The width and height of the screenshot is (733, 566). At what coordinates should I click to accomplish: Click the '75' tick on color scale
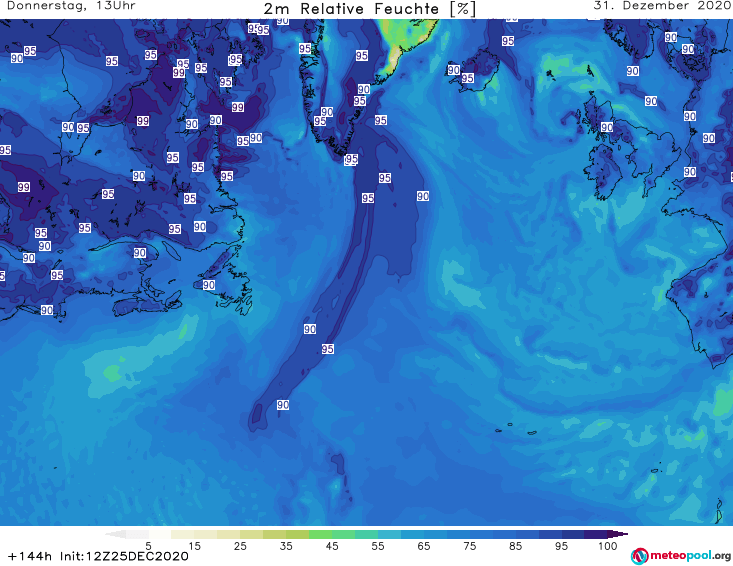coord(470,546)
